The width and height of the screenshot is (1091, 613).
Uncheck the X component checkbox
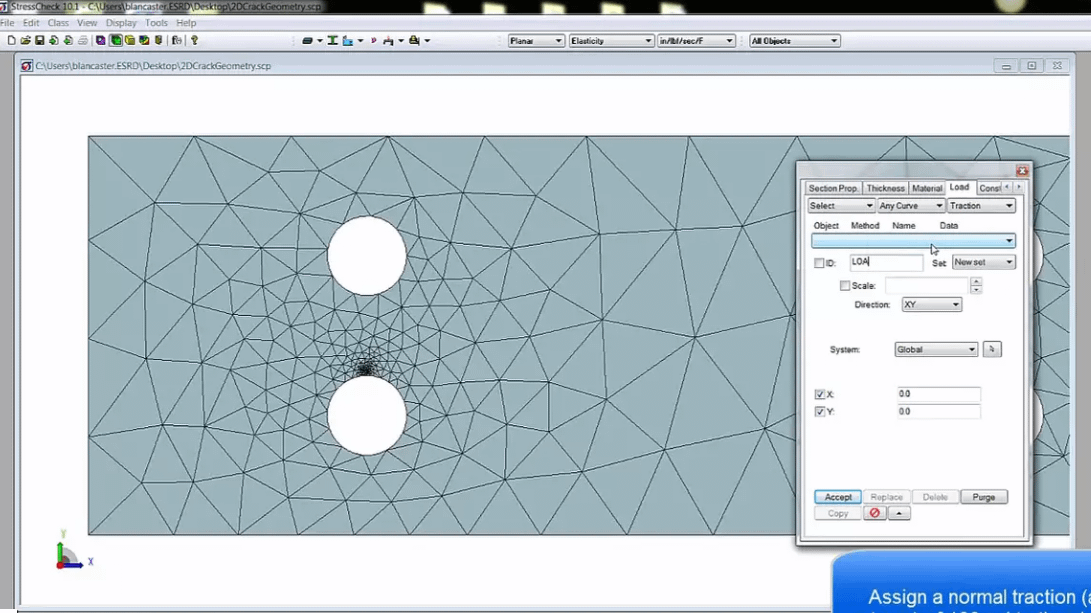point(820,393)
